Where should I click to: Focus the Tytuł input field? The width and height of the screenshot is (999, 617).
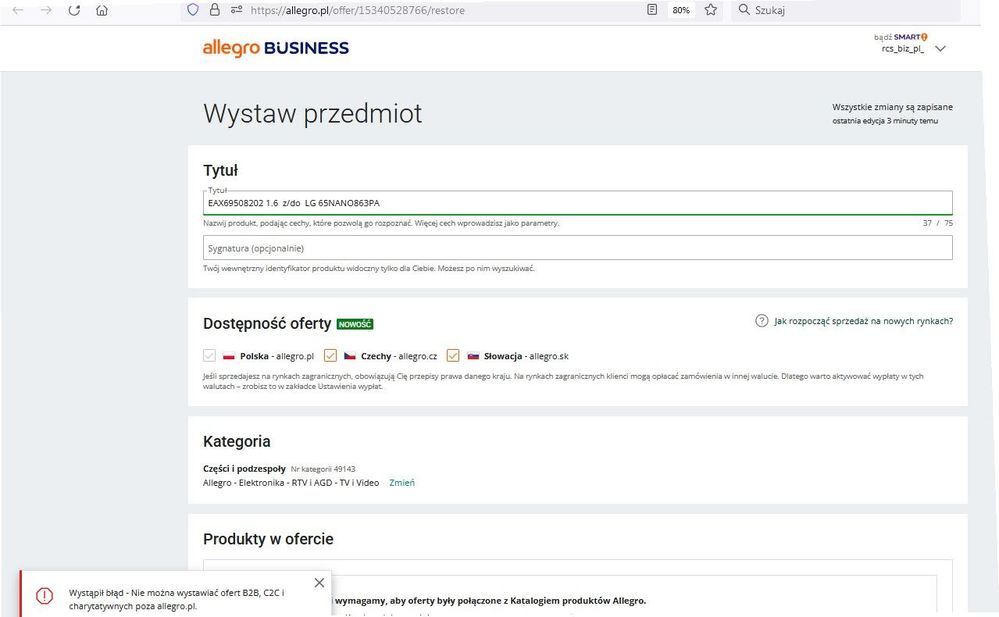point(578,203)
